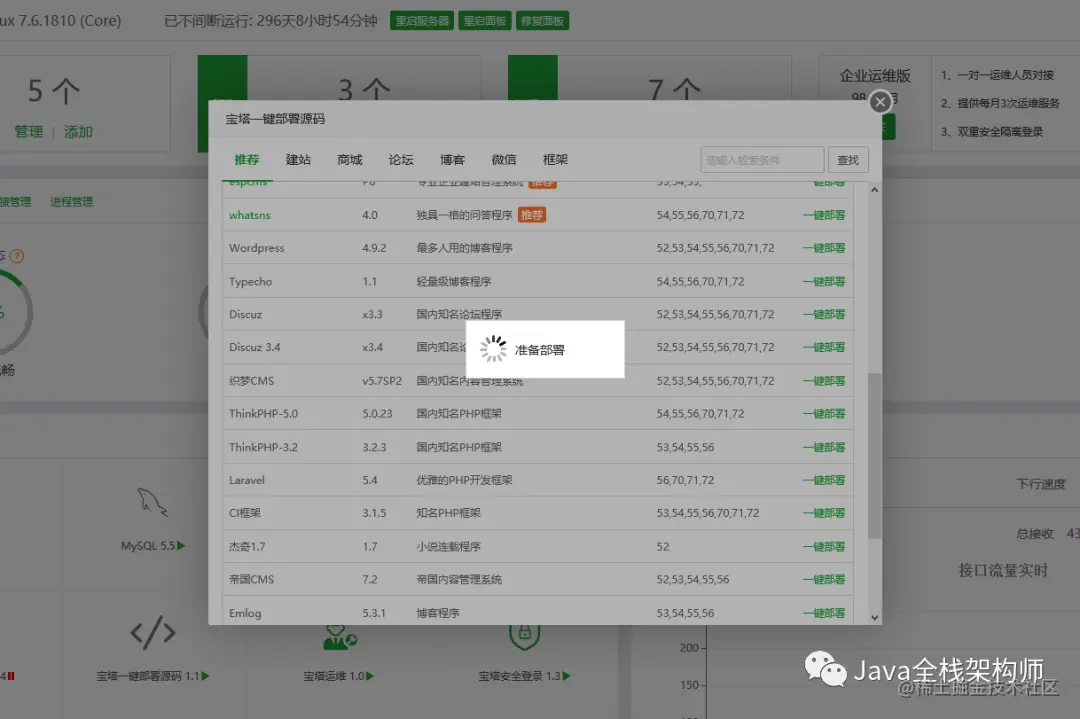Click version 5.0.23 cell

[x=377, y=414]
